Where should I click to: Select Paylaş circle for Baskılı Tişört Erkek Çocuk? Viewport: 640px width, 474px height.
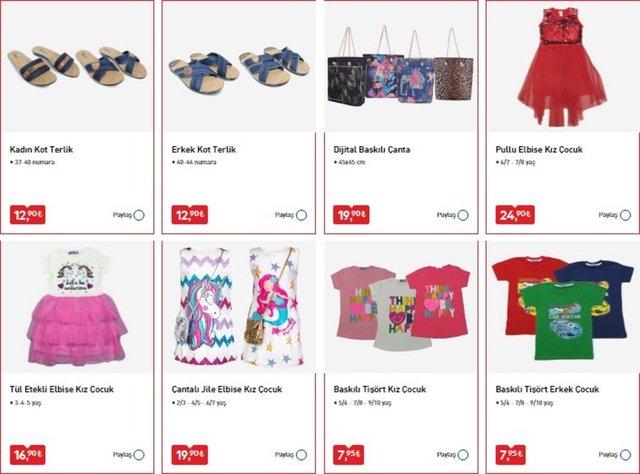(x=625, y=454)
